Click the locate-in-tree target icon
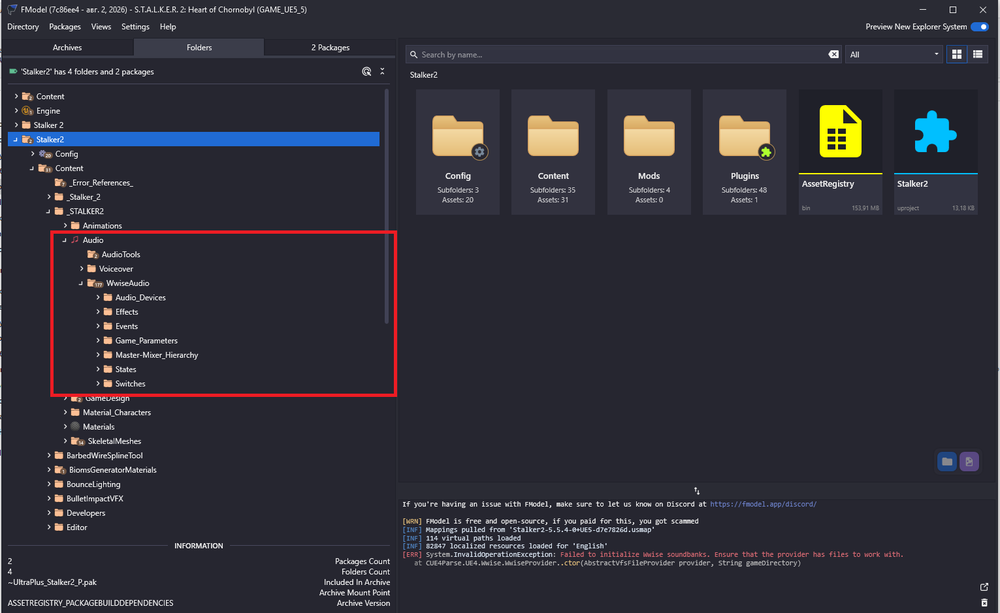 (366, 71)
